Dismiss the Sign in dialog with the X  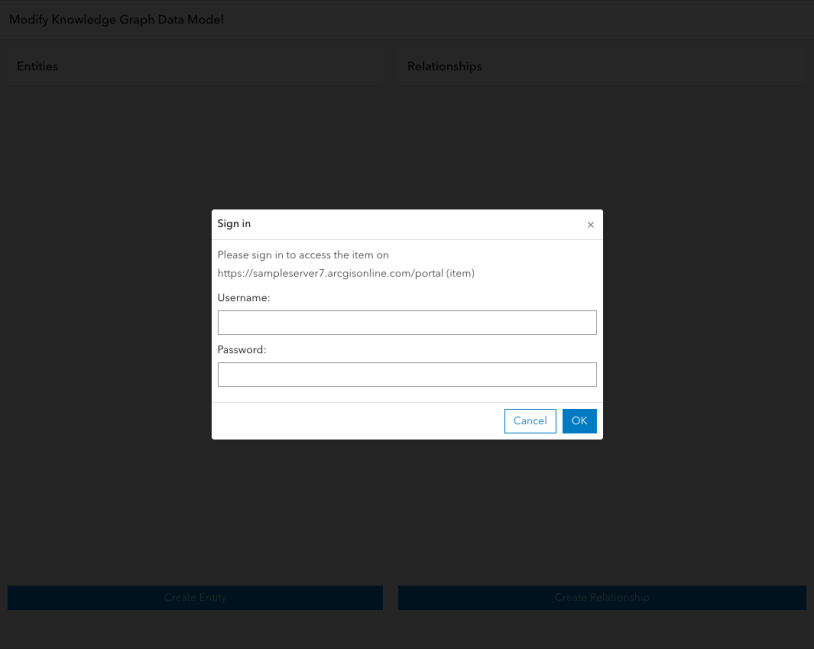[x=590, y=224]
